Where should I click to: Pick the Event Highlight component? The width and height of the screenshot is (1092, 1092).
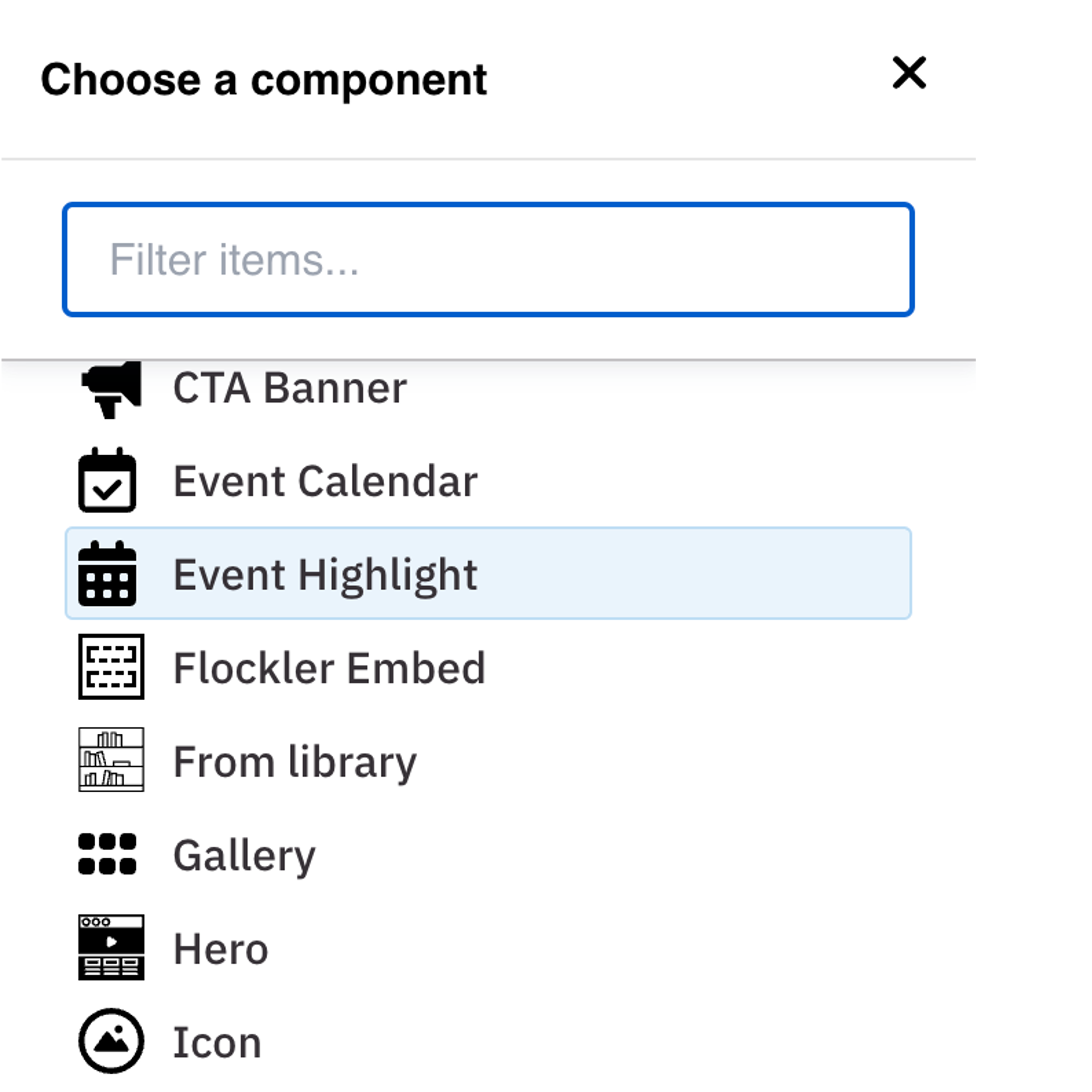point(326,575)
